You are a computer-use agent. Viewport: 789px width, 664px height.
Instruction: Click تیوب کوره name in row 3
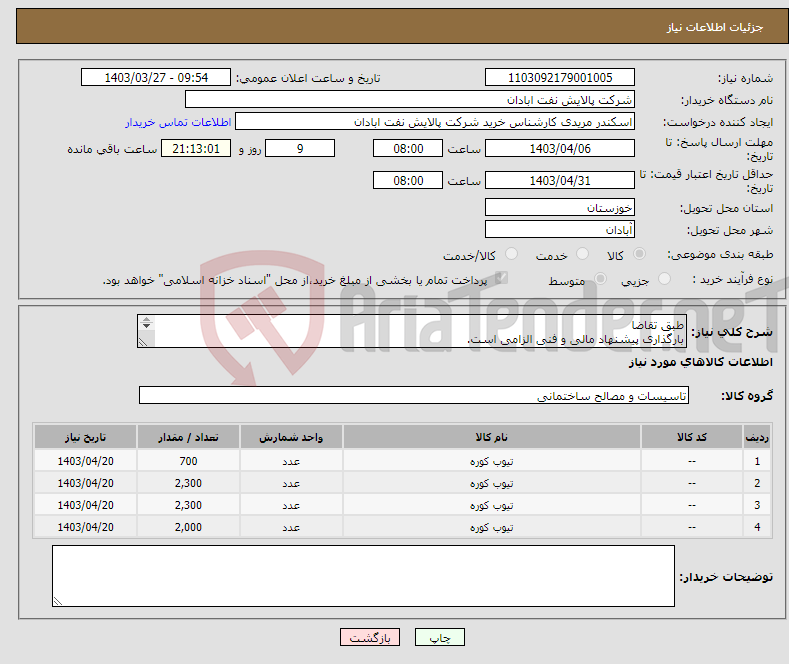pyautogui.click(x=492, y=505)
